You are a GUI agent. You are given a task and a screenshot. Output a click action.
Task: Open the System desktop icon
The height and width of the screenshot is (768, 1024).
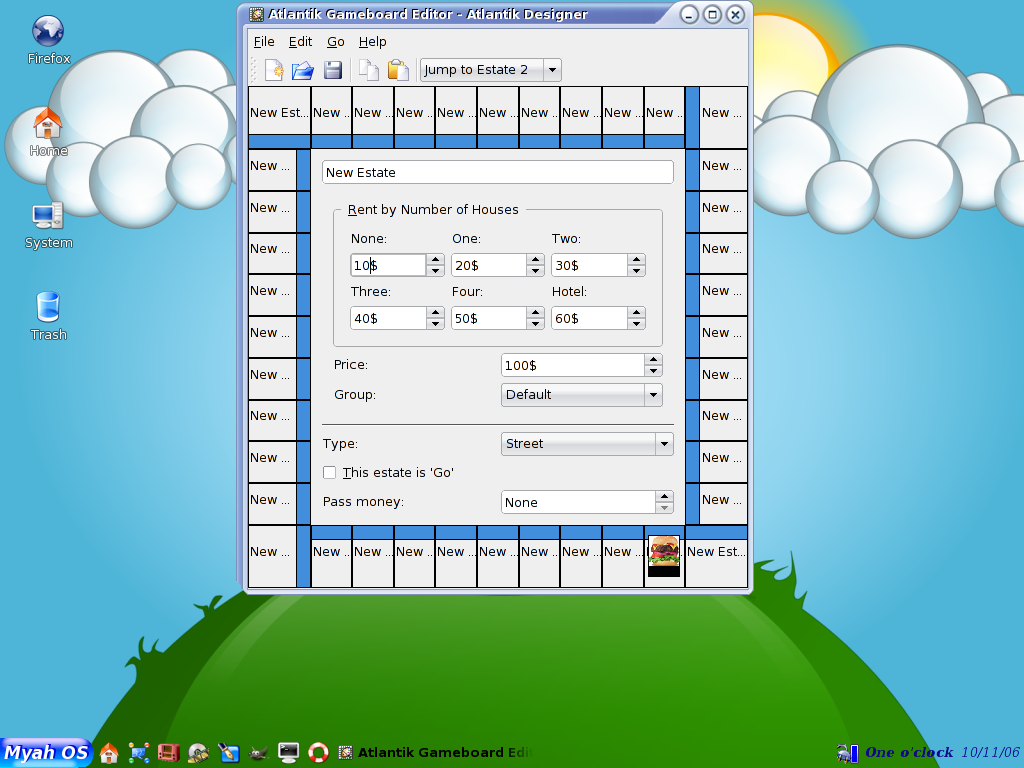(x=48, y=224)
